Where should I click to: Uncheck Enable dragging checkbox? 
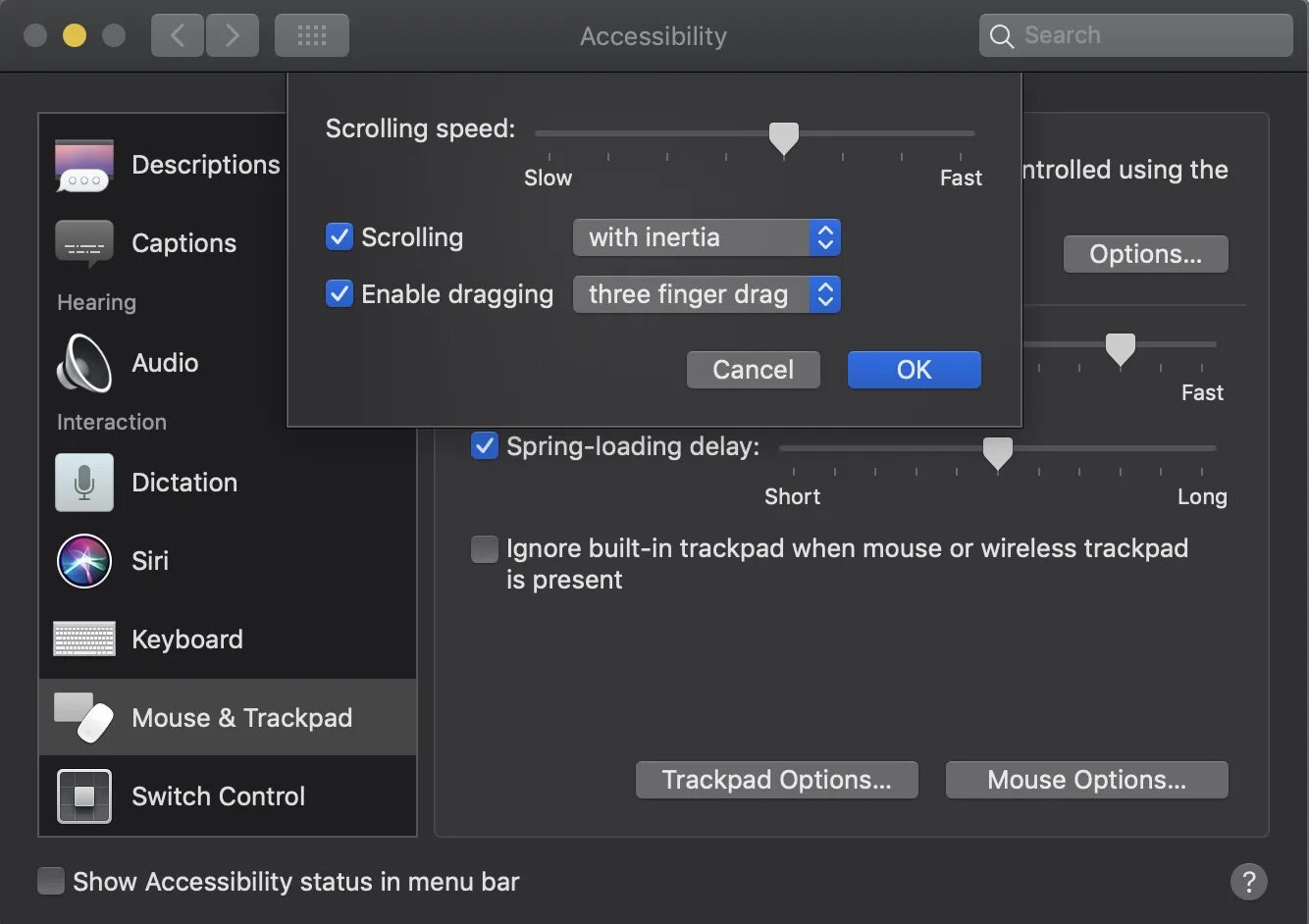pos(340,294)
